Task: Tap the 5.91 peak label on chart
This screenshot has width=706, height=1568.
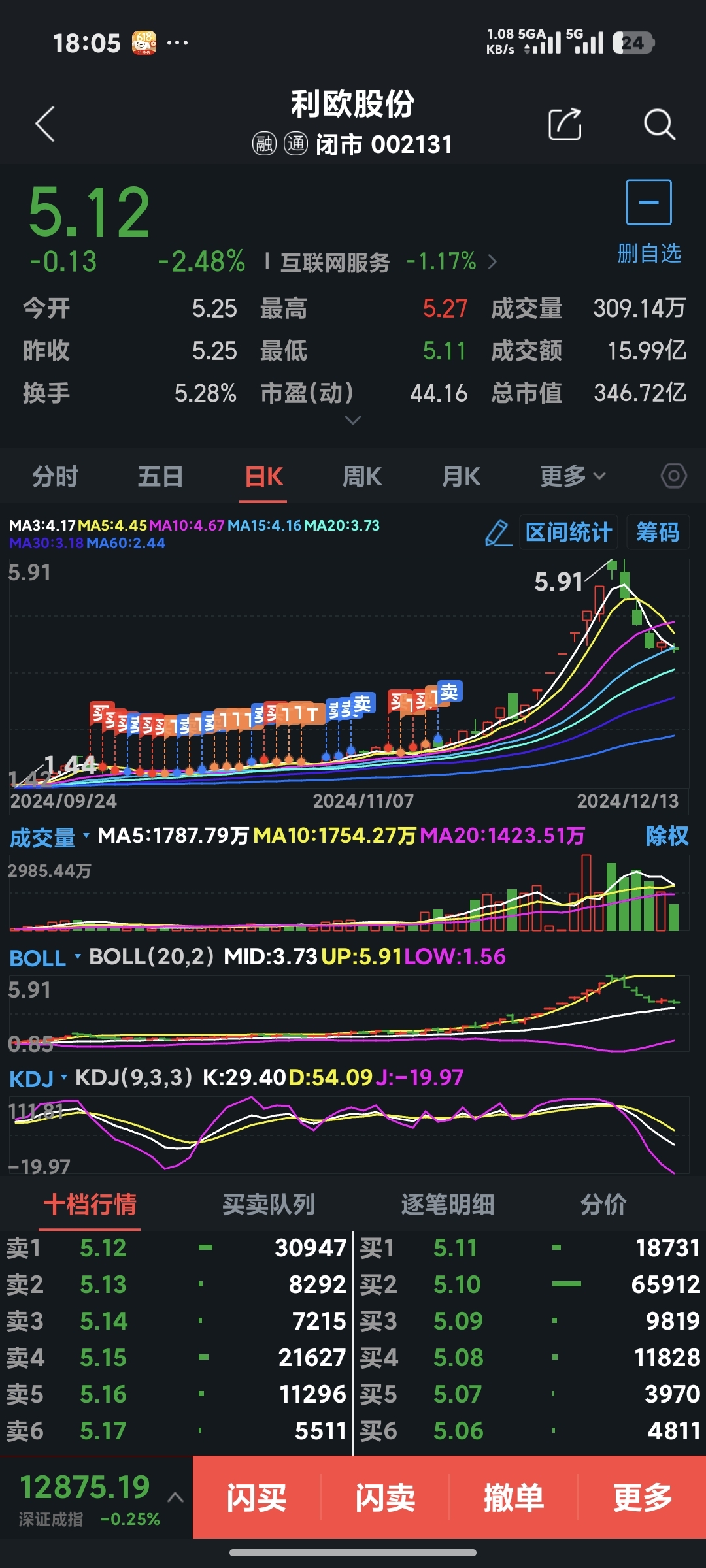Action: click(x=558, y=581)
